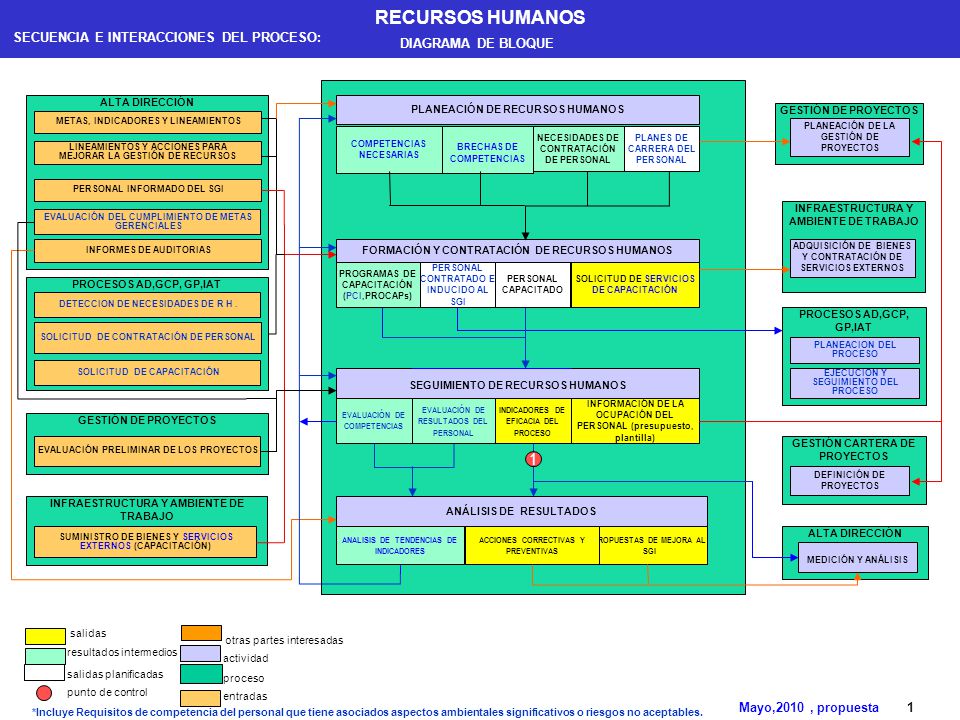Select 'EJECUCIÓN Y SEGUIMIENTO DEL PROCESO' box
This screenshot has height=720, width=960.
tap(855, 383)
